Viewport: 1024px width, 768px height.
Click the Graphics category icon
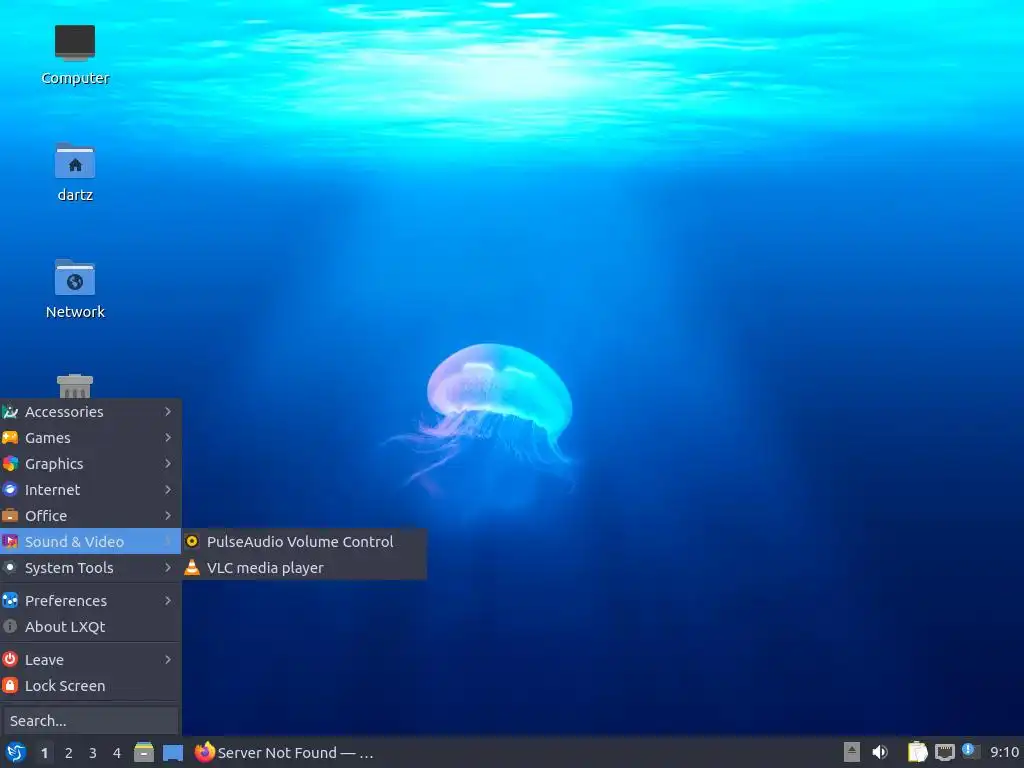click(10, 464)
